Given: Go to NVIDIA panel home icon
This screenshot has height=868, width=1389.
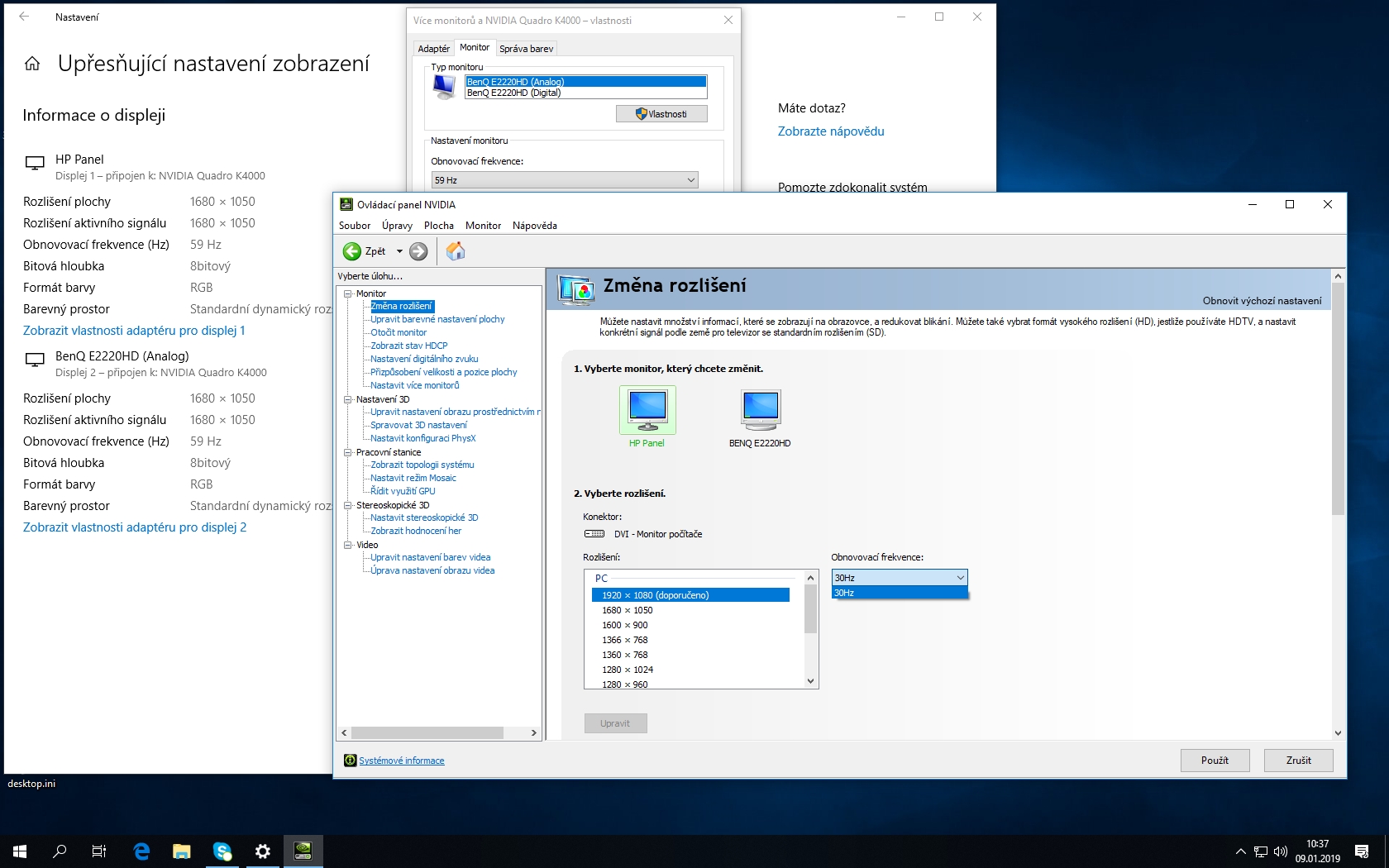Looking at the screenshot, I should [x=456, y=251].
